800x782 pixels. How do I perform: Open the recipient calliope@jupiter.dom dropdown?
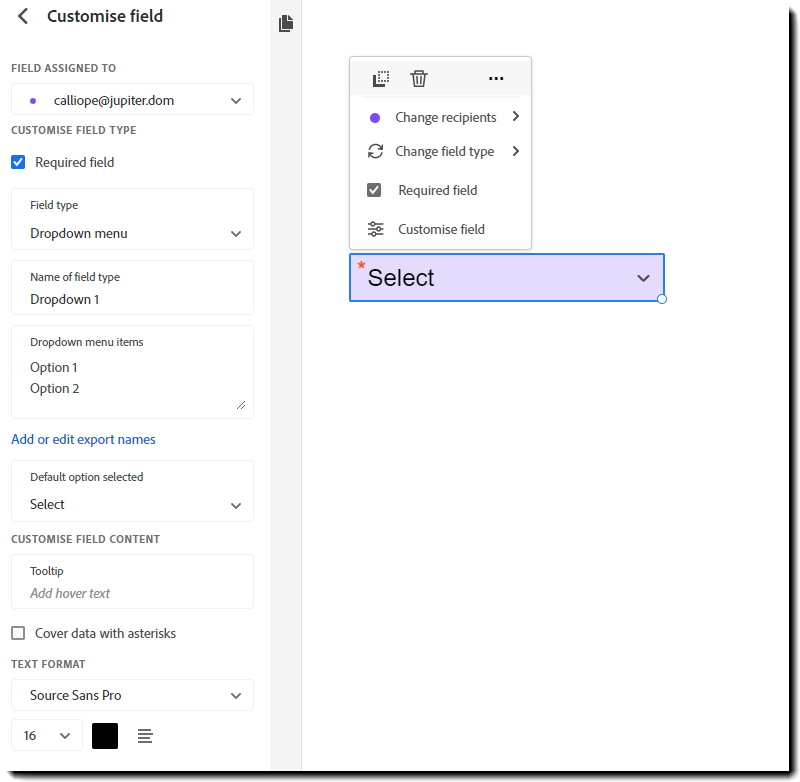tap(132, 100)
